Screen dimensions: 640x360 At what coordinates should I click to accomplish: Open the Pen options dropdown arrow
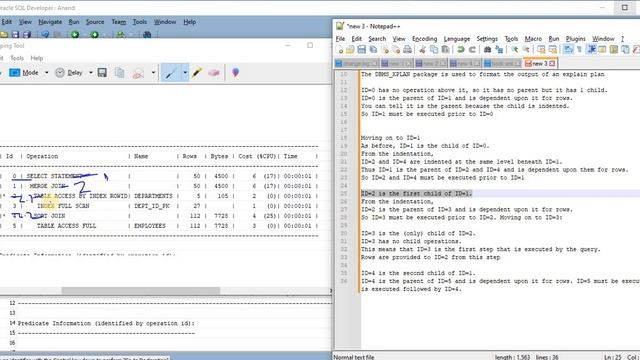(x=185, y=73)
